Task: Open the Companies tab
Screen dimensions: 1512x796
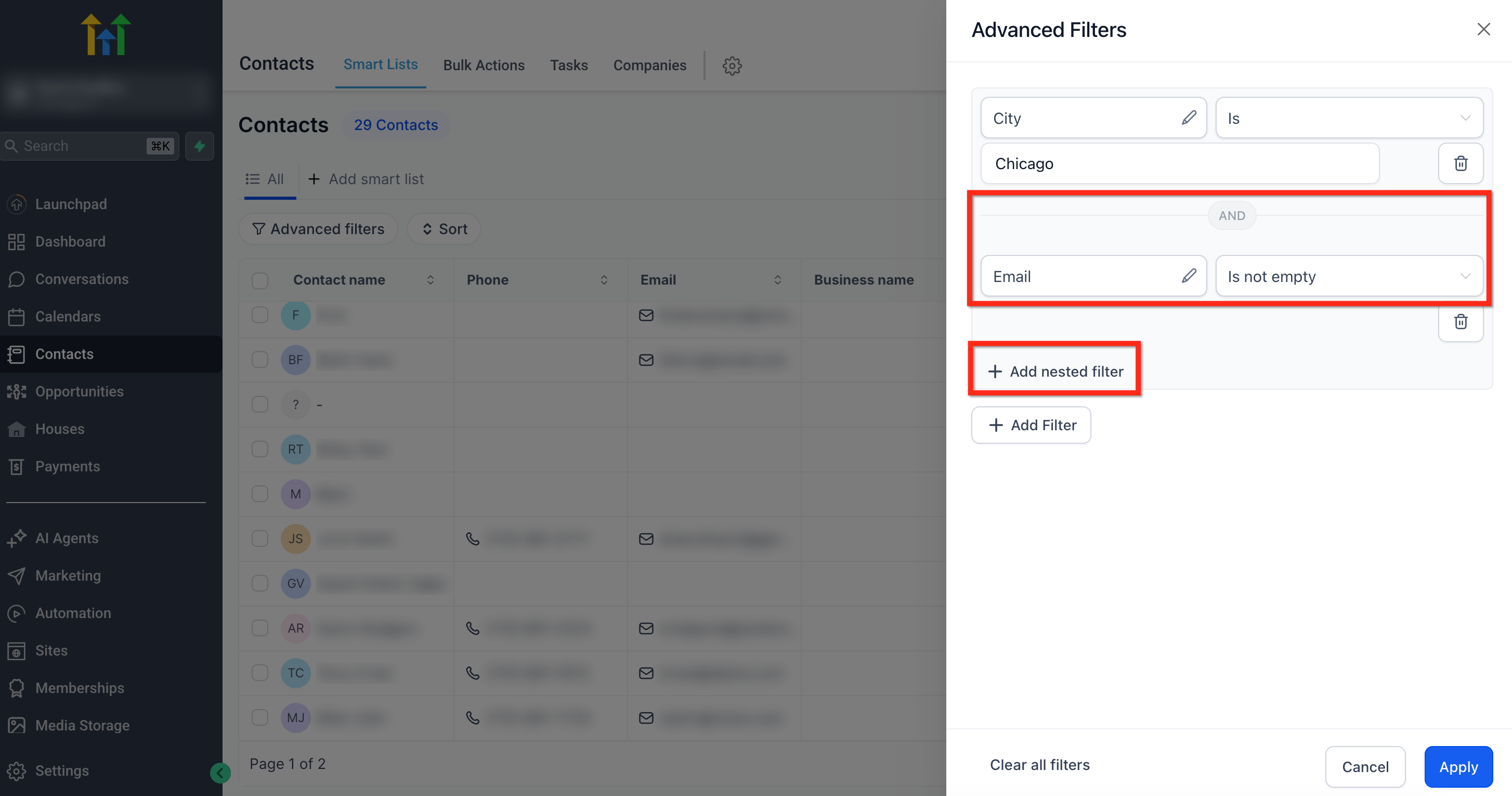Action: point(649,65)
